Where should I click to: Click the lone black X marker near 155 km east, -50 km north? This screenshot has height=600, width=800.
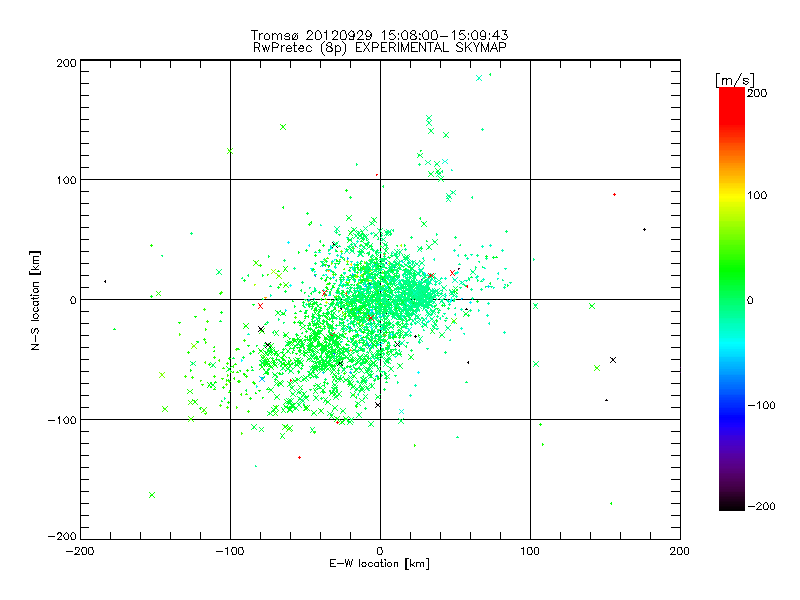(x=613, y=360)
